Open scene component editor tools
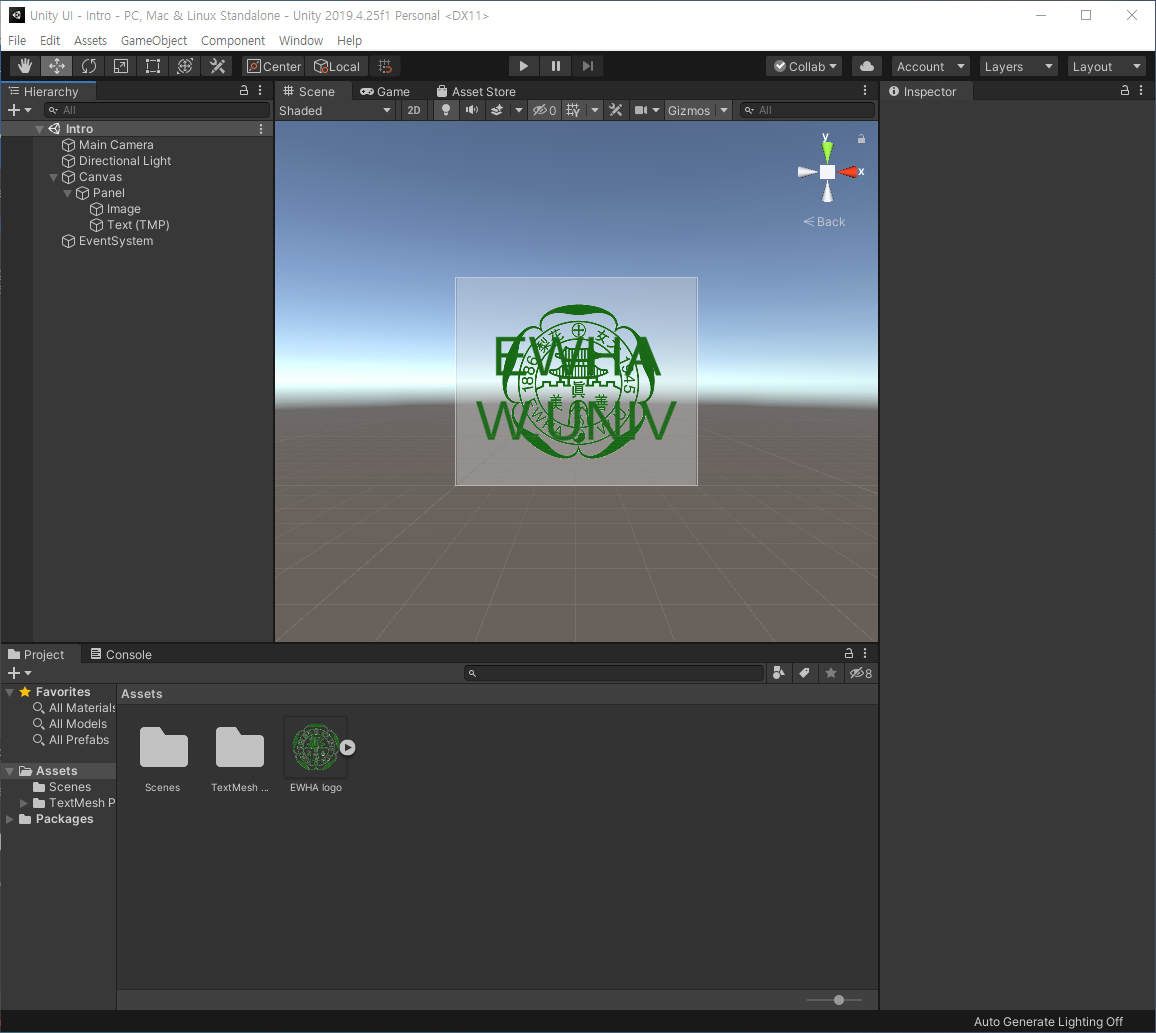The image size is (1156, 1033). pyautogui.click(x=616, y=111)
